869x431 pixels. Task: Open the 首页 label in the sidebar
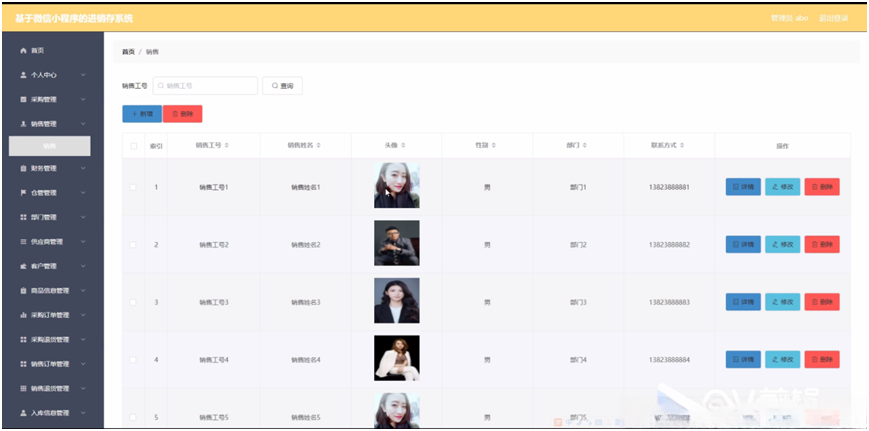pyautogui.click(x=38, y=50)
